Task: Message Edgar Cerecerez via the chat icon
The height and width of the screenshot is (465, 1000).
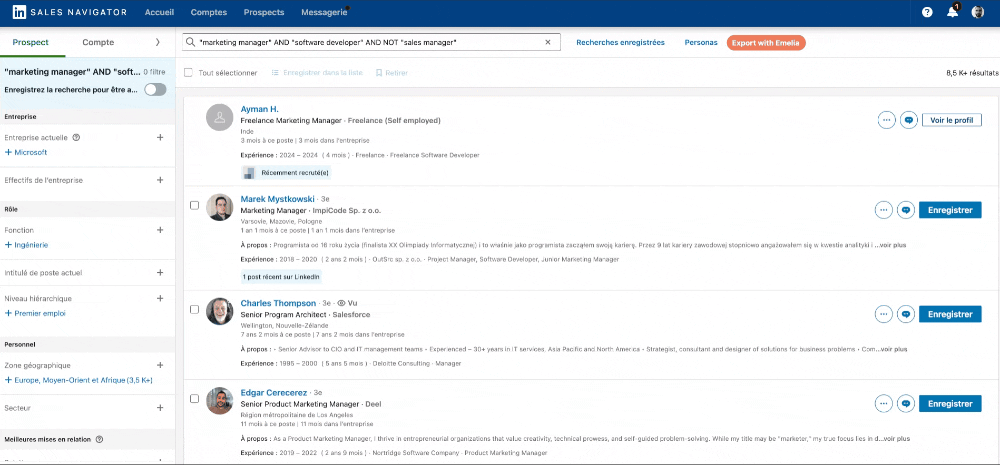Action: [906, 404]
